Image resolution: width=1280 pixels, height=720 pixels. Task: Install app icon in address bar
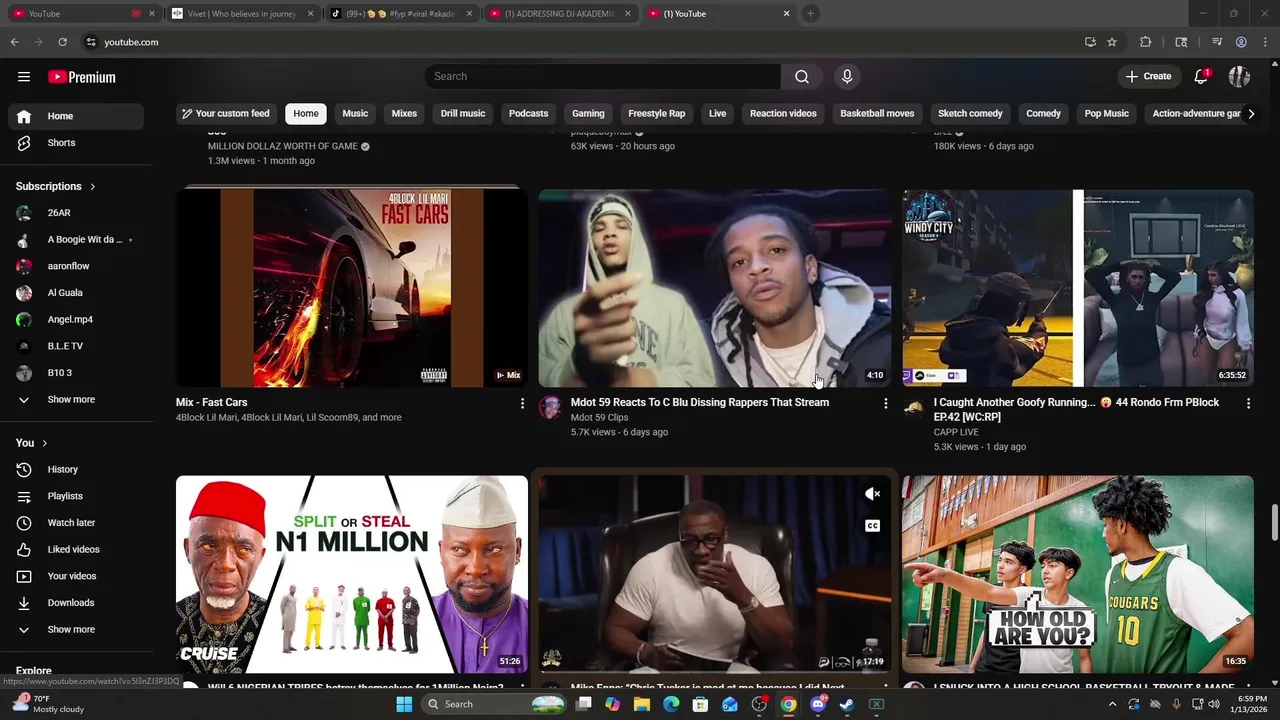point(1090,42)
